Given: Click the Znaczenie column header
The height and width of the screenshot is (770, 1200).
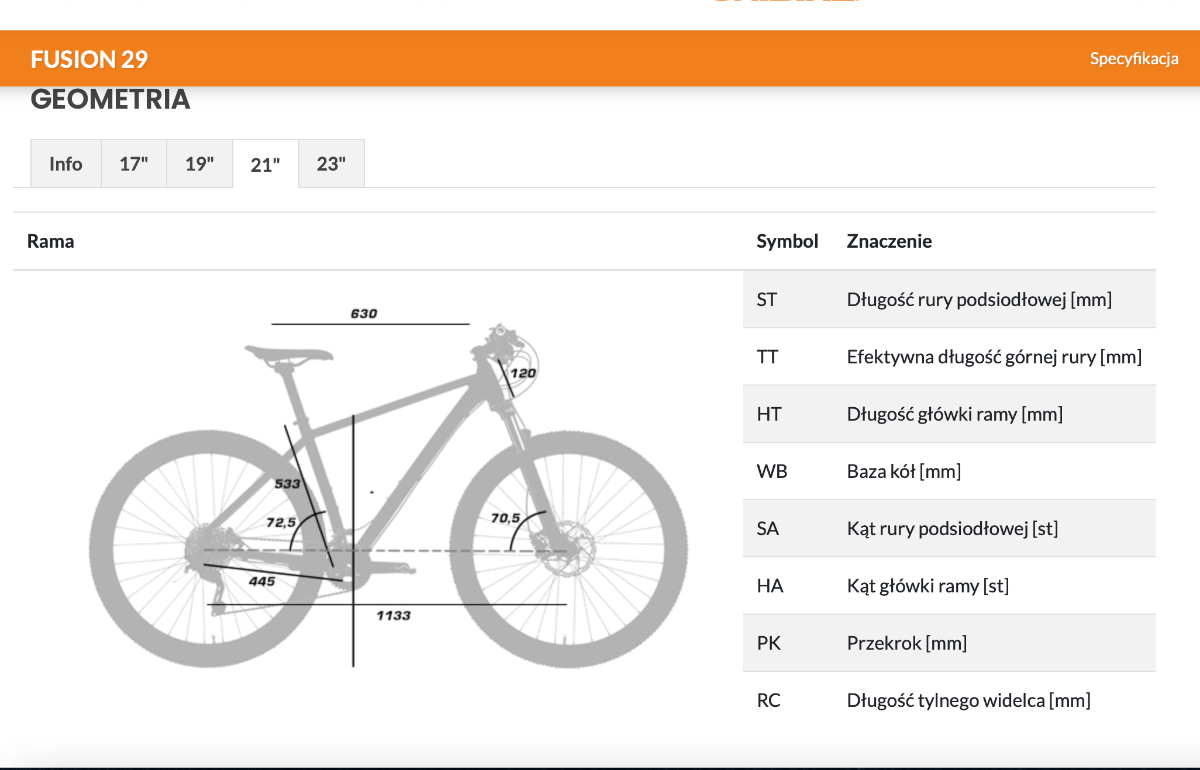Looking at the screenshot, I should coord(889,241).
